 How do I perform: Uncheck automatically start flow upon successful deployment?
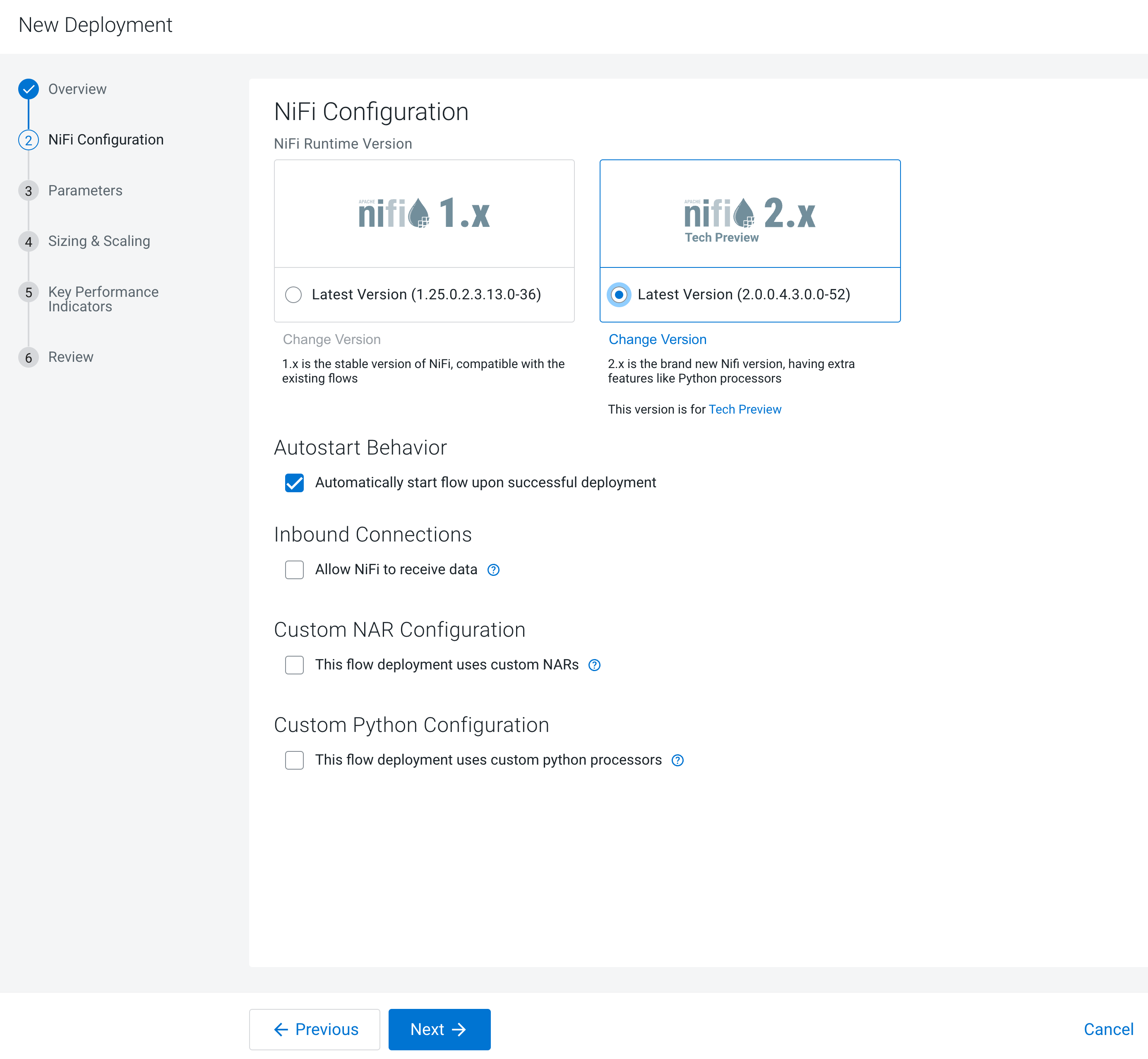[x=294, y=482]
